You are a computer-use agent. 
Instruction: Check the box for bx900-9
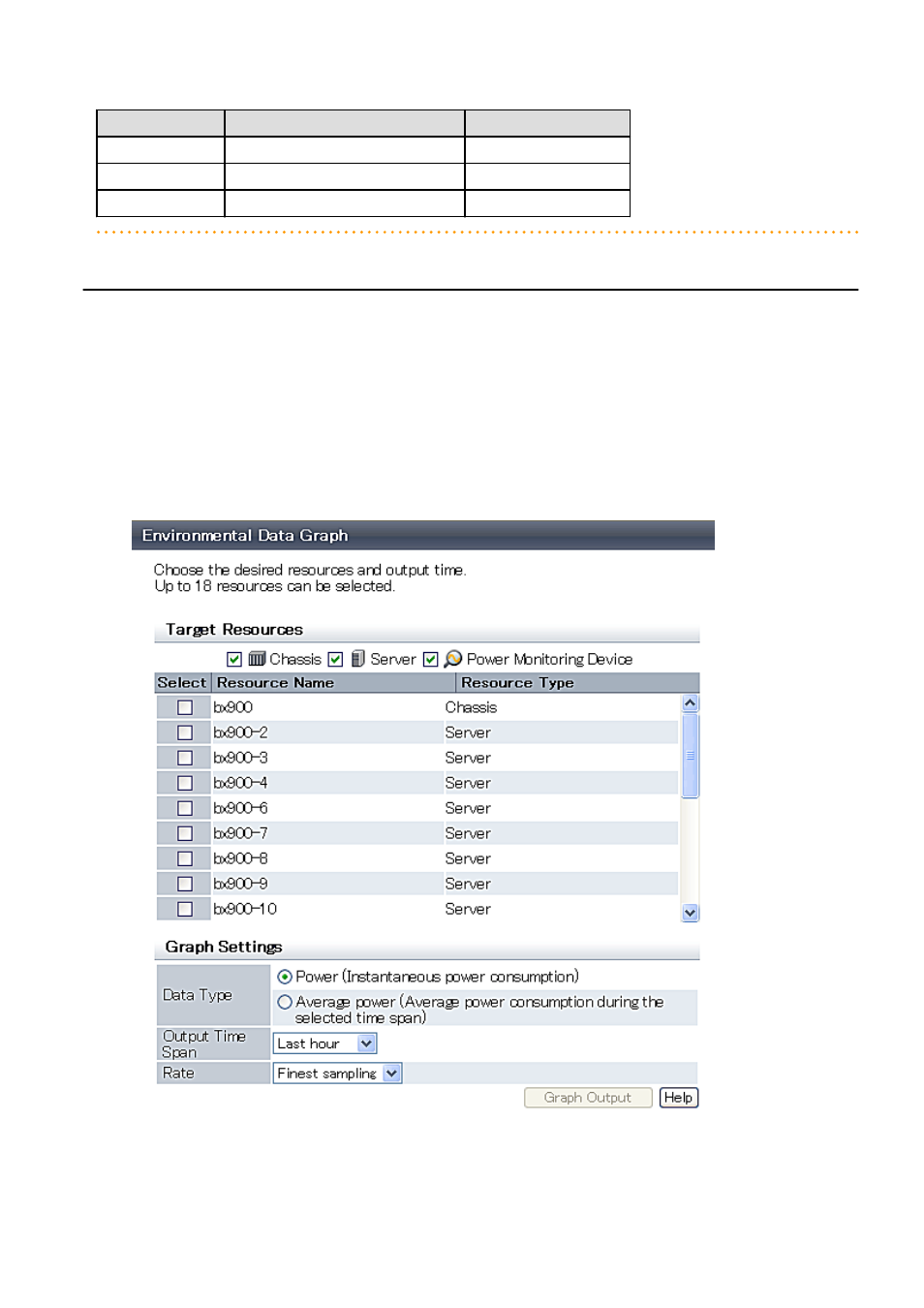[185, 884]
